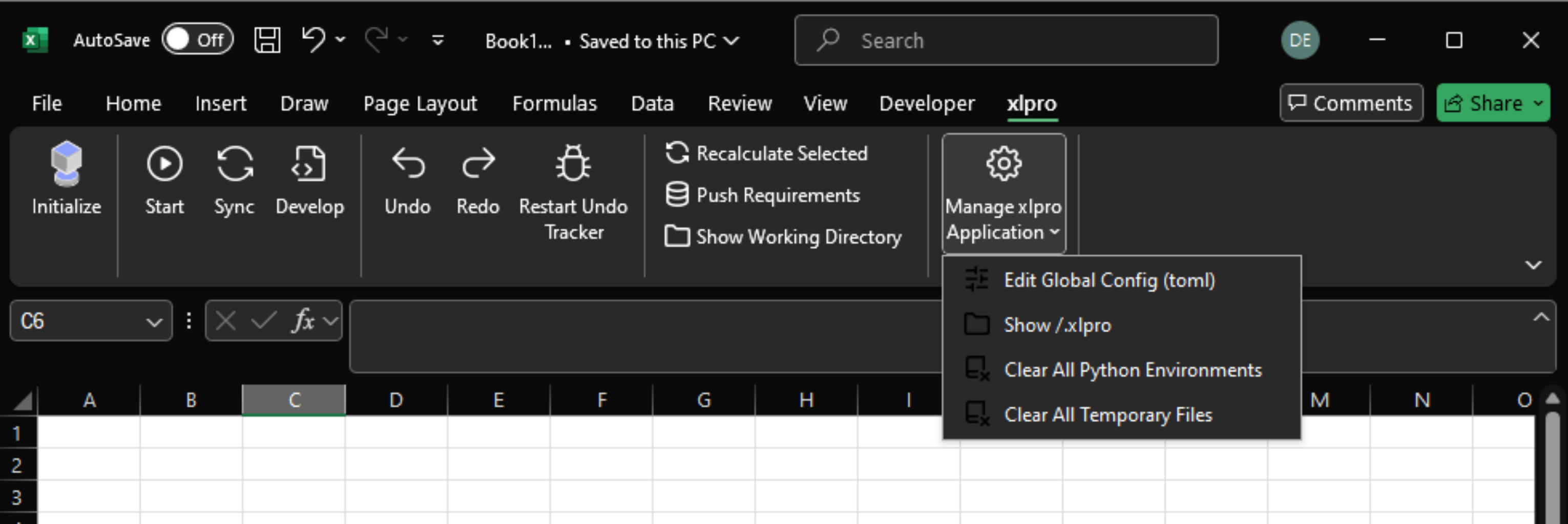Switch to the Formulas tab
The image size is (1568, 524).
pyautogui.click(x=555, y=103)
